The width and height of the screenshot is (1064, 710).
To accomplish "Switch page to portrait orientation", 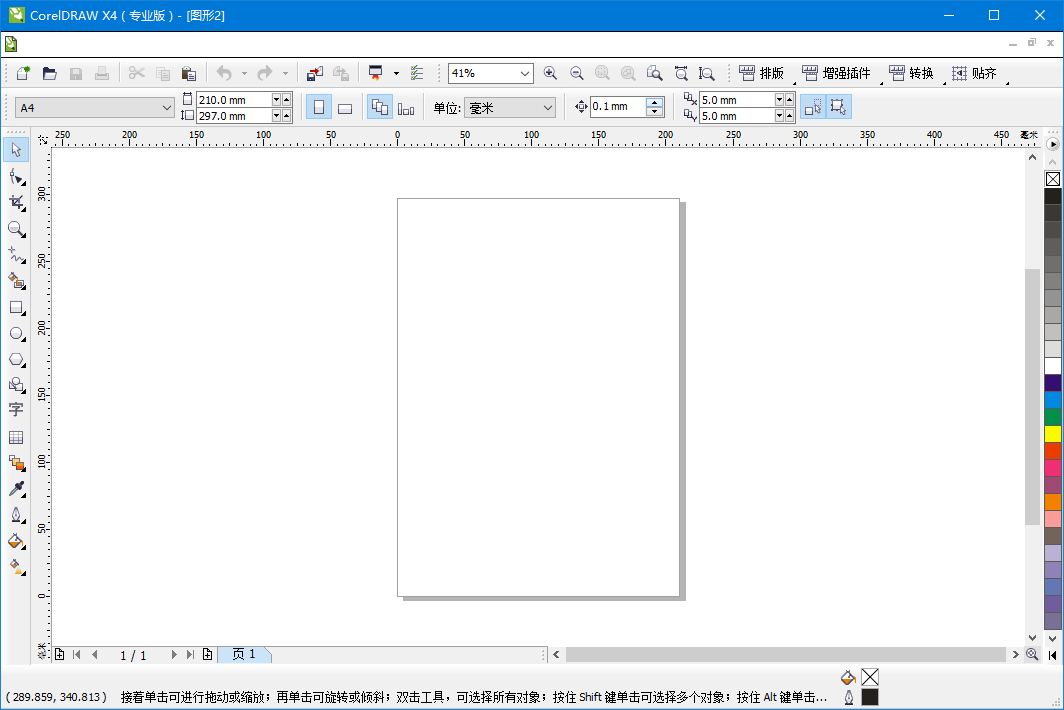I will [x=319, y=107].
